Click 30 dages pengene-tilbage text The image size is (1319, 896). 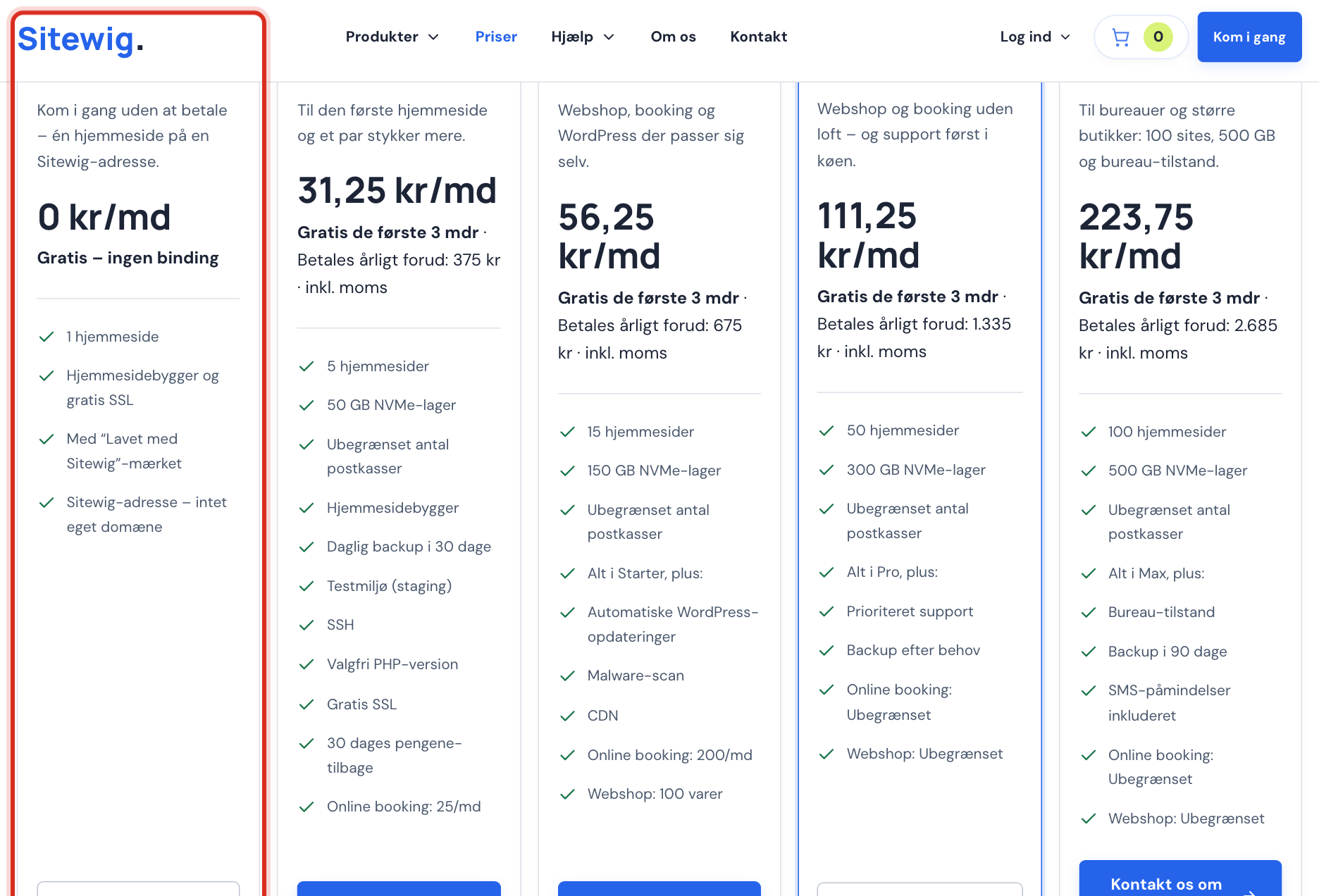(395, 755)
